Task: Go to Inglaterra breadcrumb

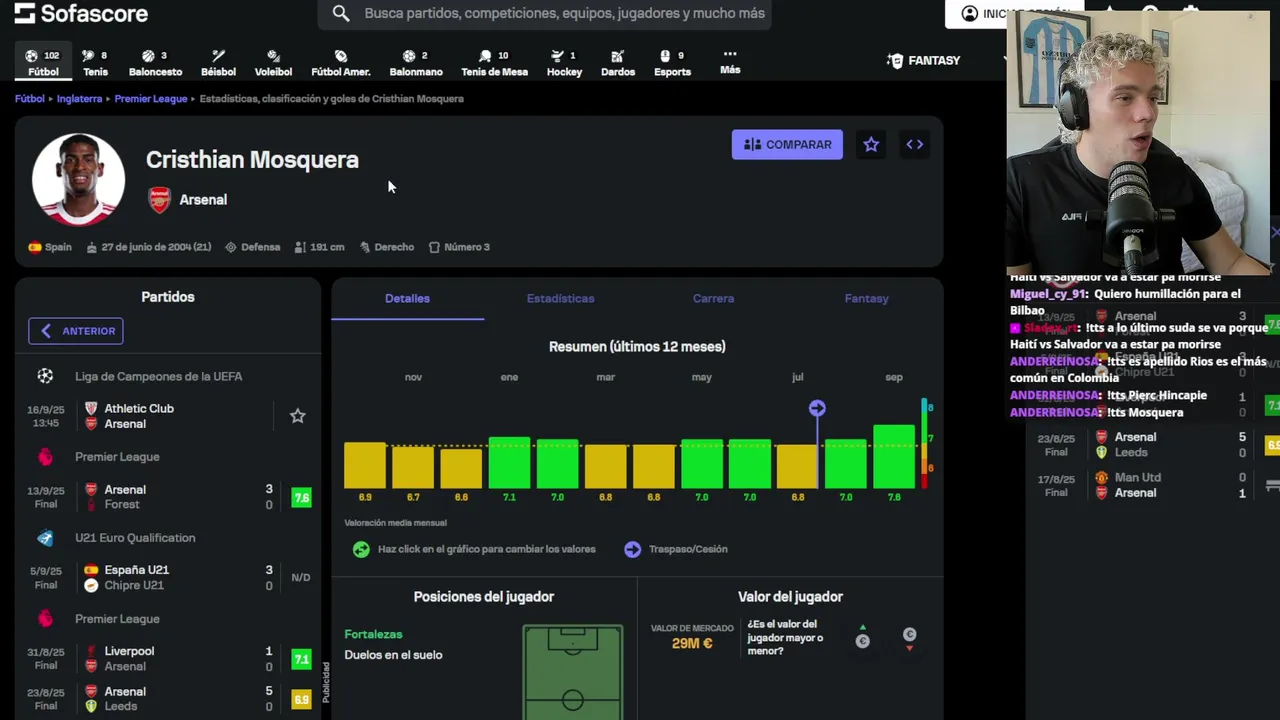Action: pos(79,99)
